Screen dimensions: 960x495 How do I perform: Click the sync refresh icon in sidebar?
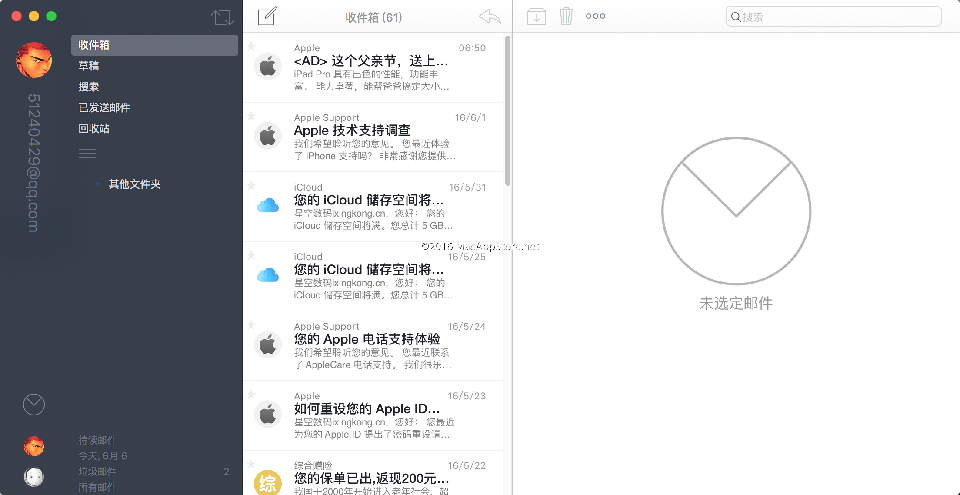[221, 17]
